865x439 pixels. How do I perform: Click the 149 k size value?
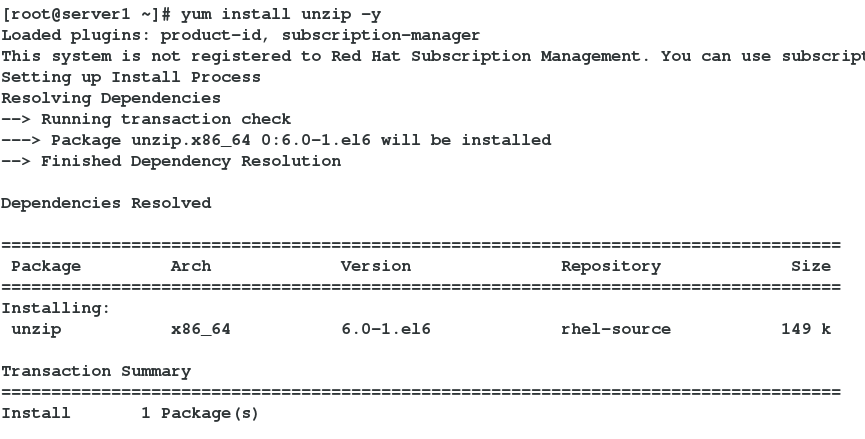pos(806,329)
